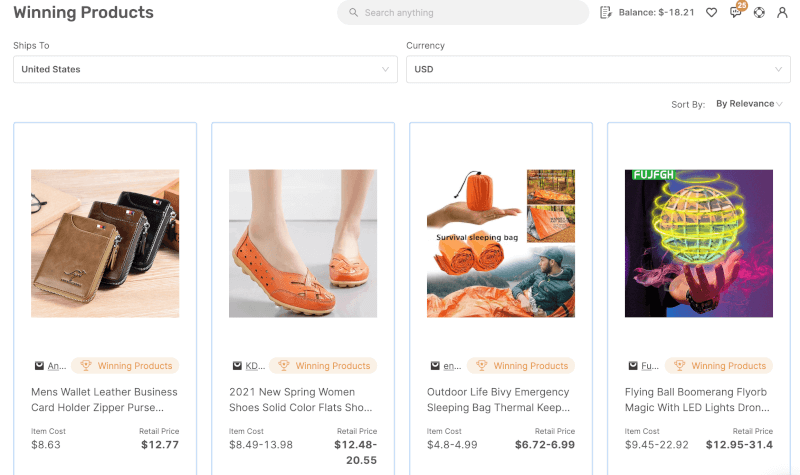Click the trophy icon on Mens Wallet badge
This screenshot has width=800, height=475.
tap(86, 365)
